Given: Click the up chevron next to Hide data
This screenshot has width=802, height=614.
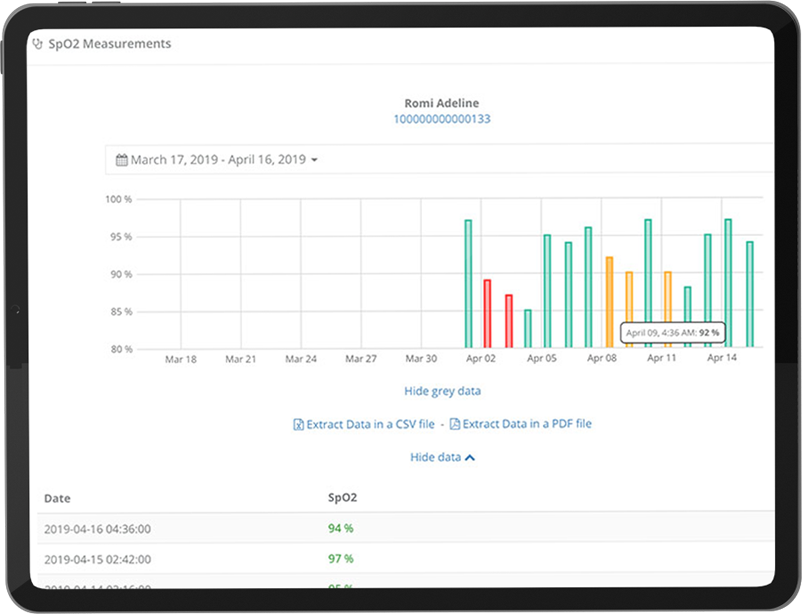Looking at the screenshot, I should coord(471,457).
